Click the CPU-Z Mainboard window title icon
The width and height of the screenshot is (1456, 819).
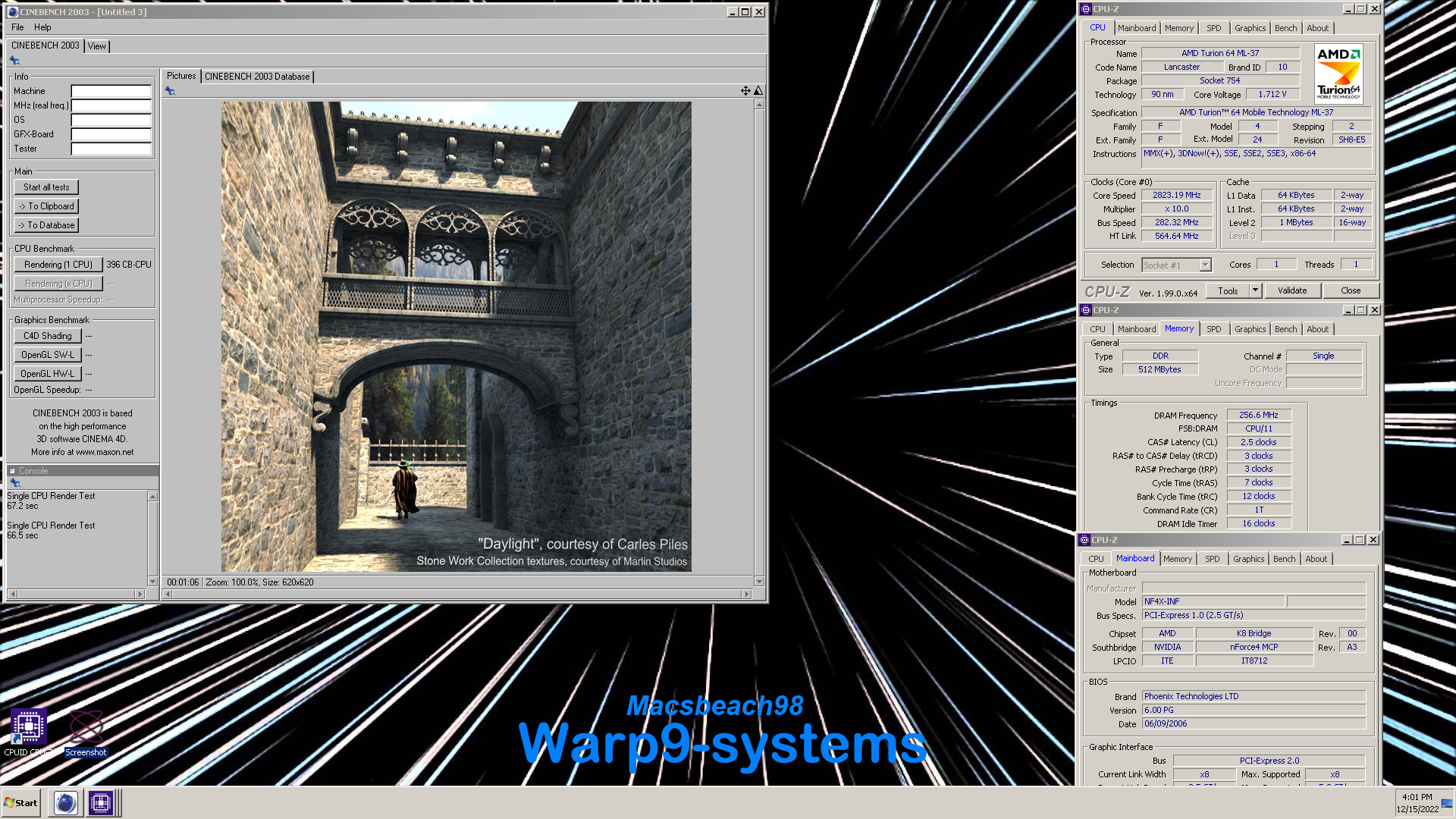[1084, 540]
